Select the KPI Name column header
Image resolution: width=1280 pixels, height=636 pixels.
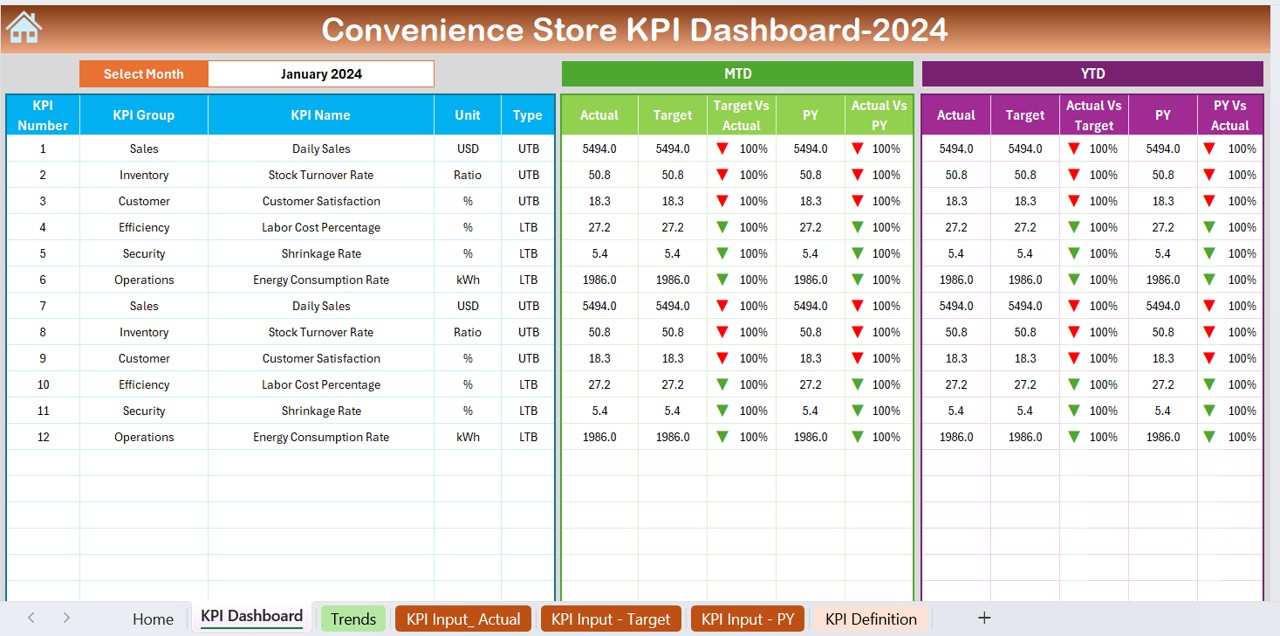coord(320,115)
